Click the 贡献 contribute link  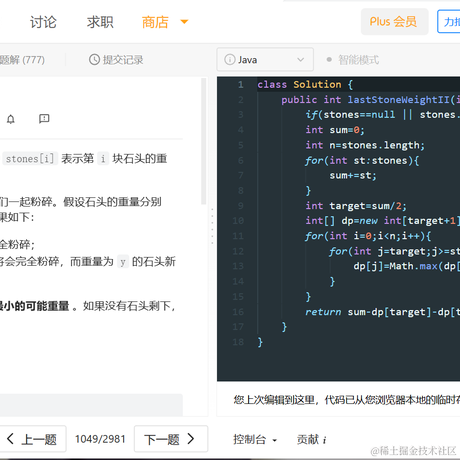coord(308,439)
